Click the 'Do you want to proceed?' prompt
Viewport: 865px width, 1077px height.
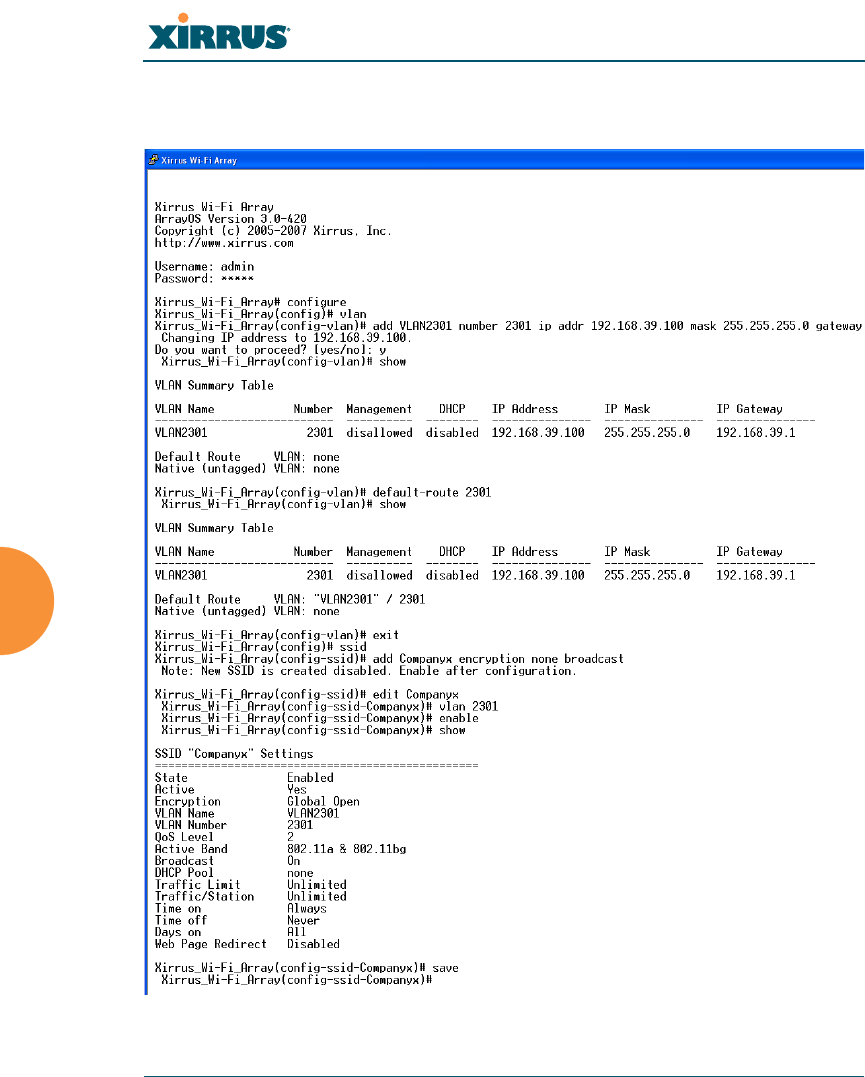click(270, 350)
